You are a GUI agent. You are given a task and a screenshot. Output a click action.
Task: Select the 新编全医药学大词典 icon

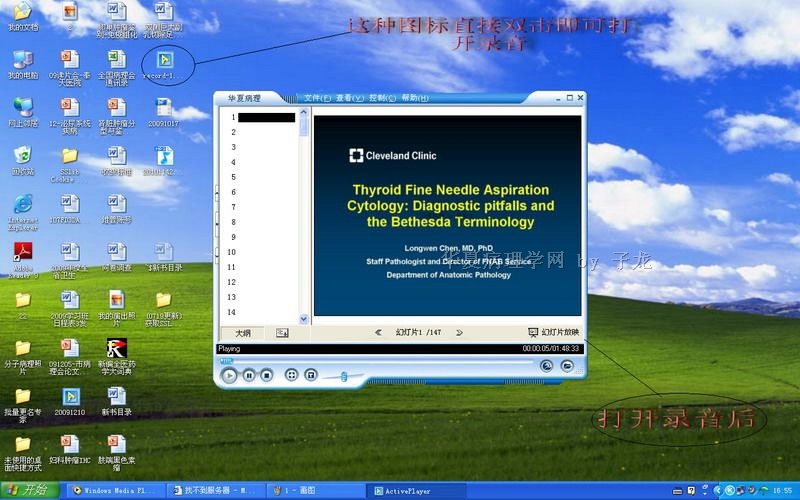coord(117,357)
